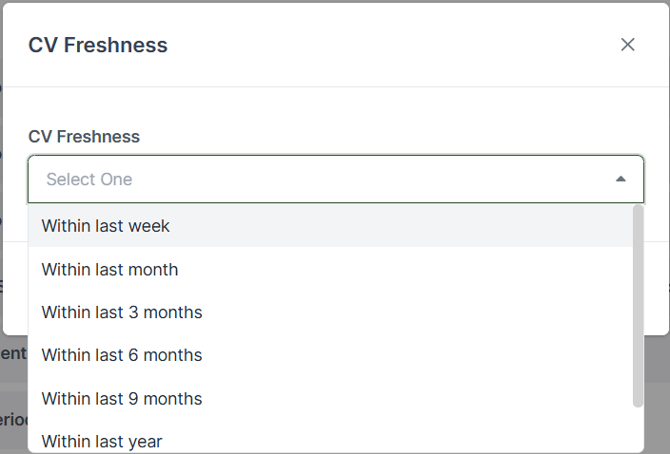The width and height of the screenshot is (670, 454).
Task: Choose Within last month option
Action: click(x=110, y=269)
